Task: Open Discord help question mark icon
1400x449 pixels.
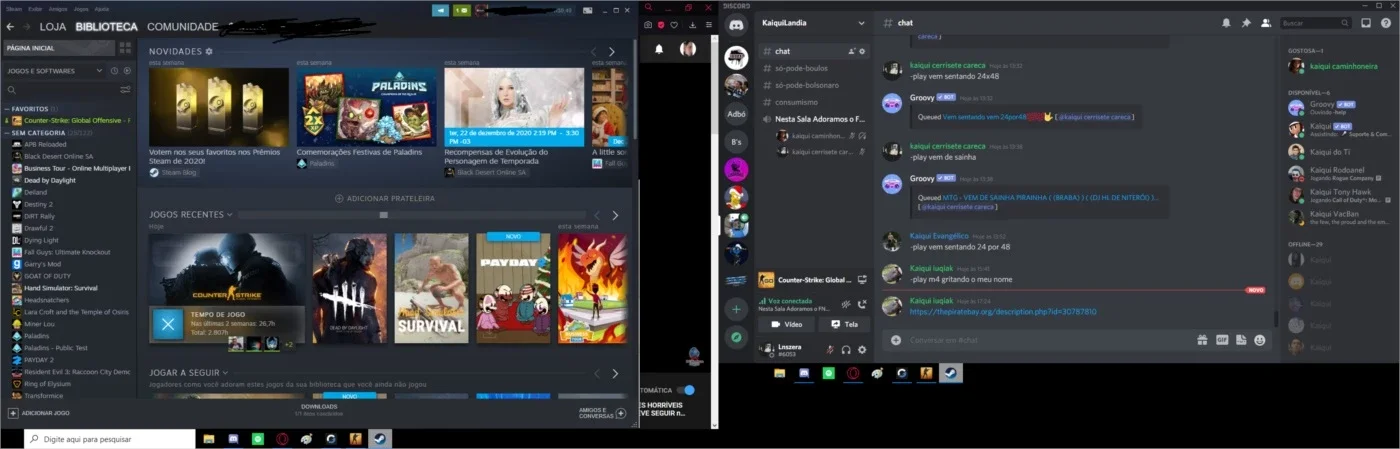Action: (1386, 22)
